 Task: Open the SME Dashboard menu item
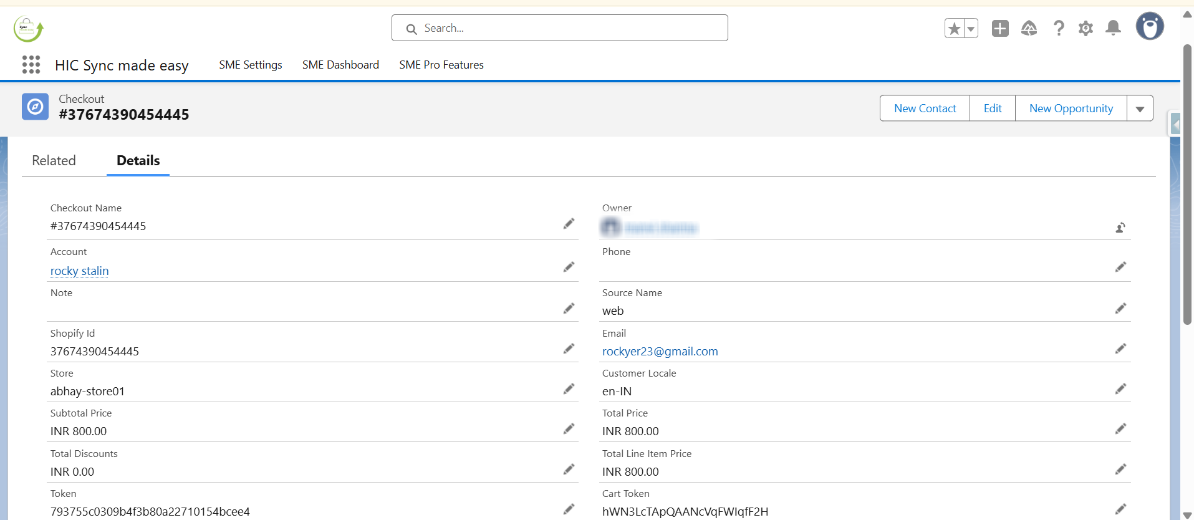tap(340, 65)
